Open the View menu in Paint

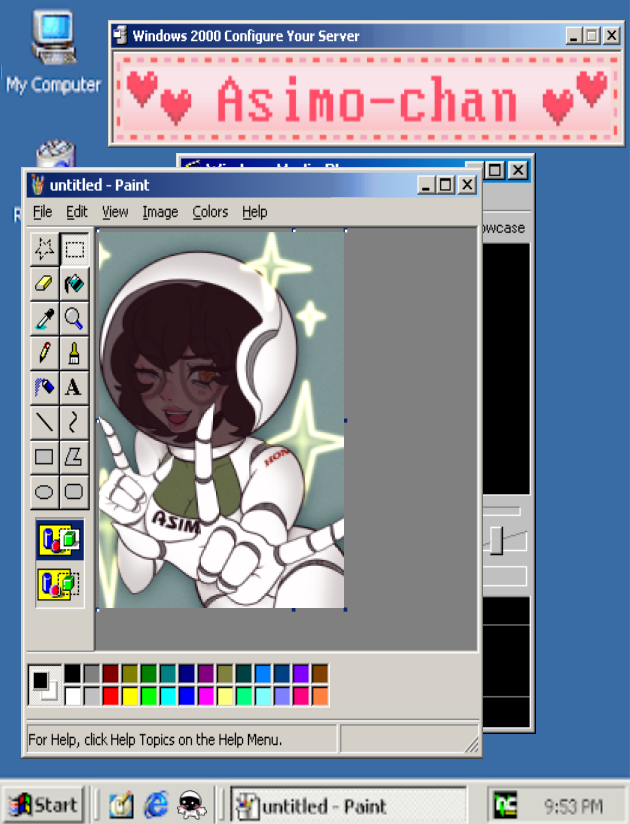tap(115, 212)
